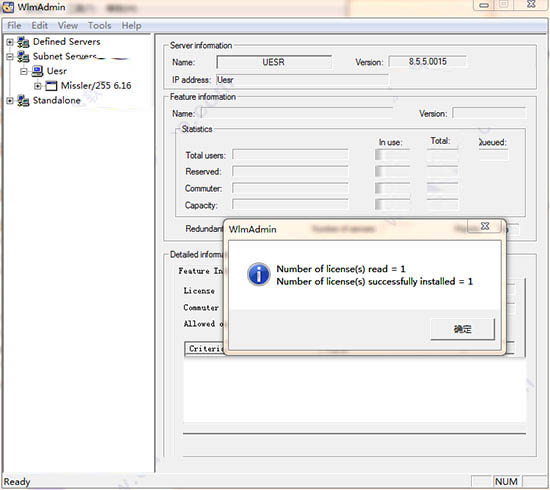The image size is (550, 490).
Task: Open the Edit menu
Action: pyautogui.click(x=39, y=26)
